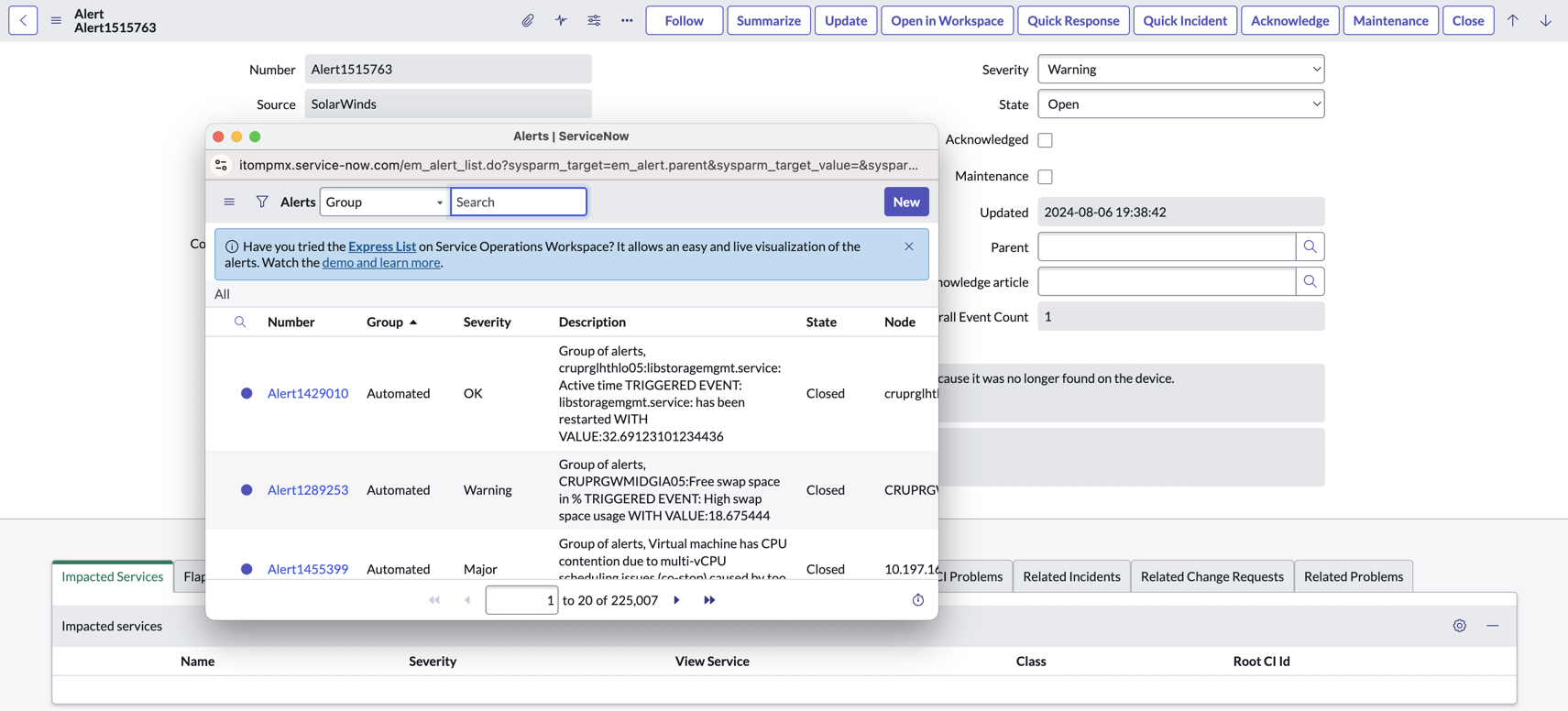Go to previous record with the up arrow

(x=1513, y=20)
